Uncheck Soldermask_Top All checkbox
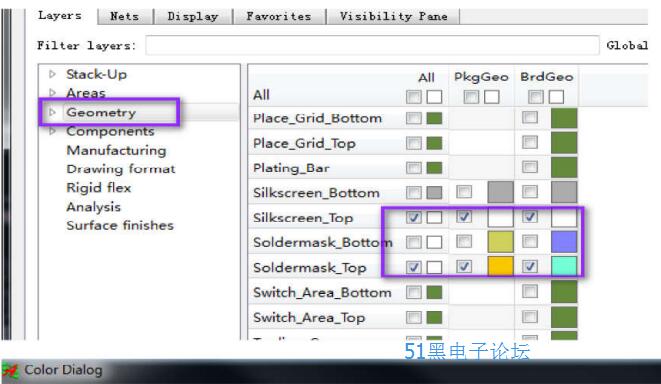The height and width of the screenshot is (384, 661). pyautogui.click(x=414, y=267)
